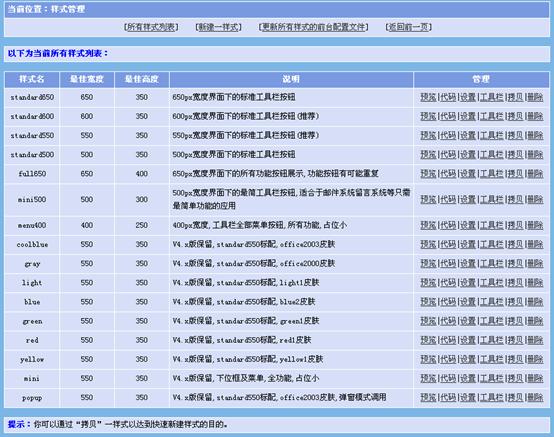
Task: Click the menu400 style name cell
Action: 32,225
